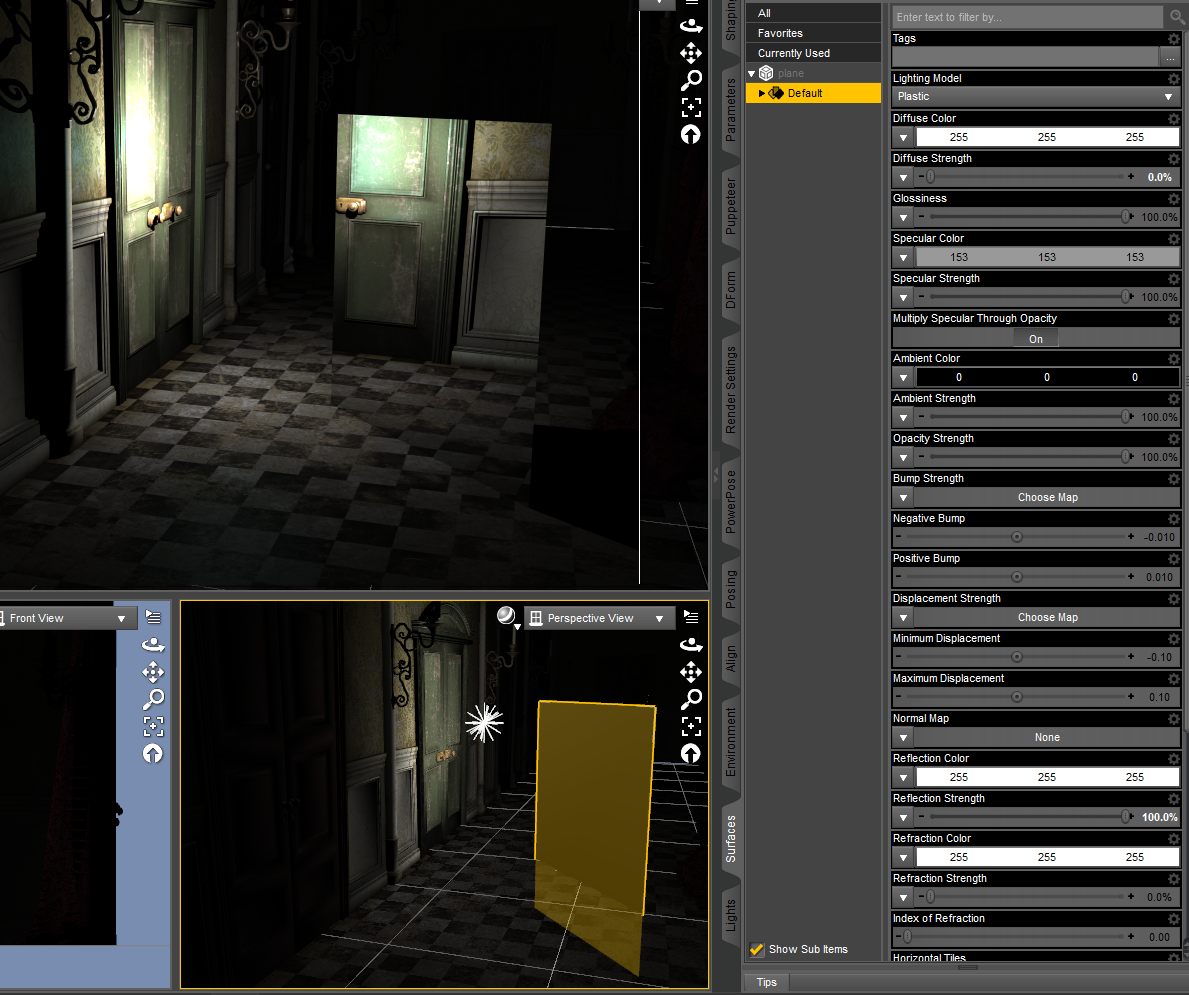
Task: Expand Diffuse Color map dropdown arrow
Action: tap(903, 137)
